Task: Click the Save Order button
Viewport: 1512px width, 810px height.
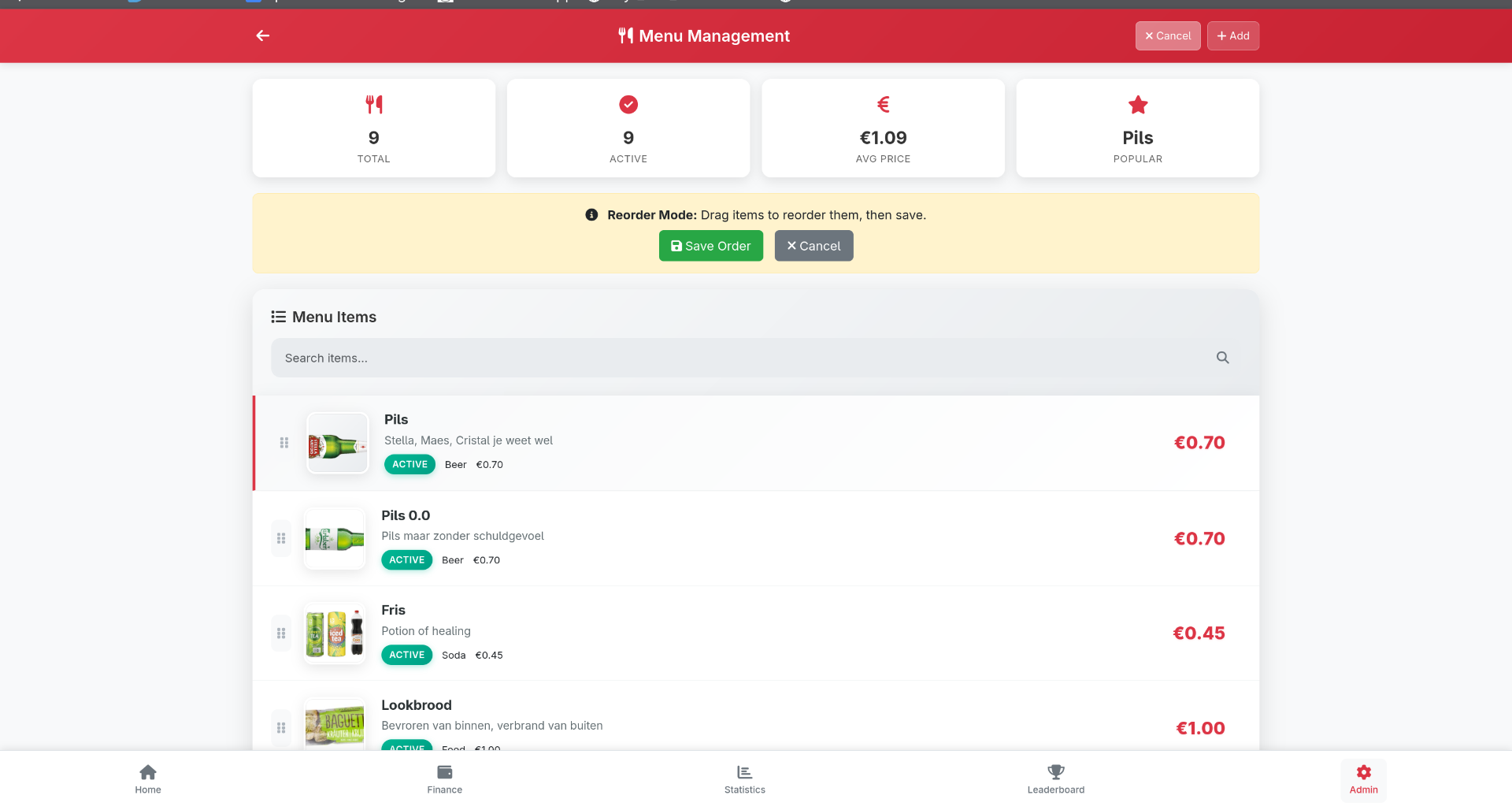Action: [710, 245]
